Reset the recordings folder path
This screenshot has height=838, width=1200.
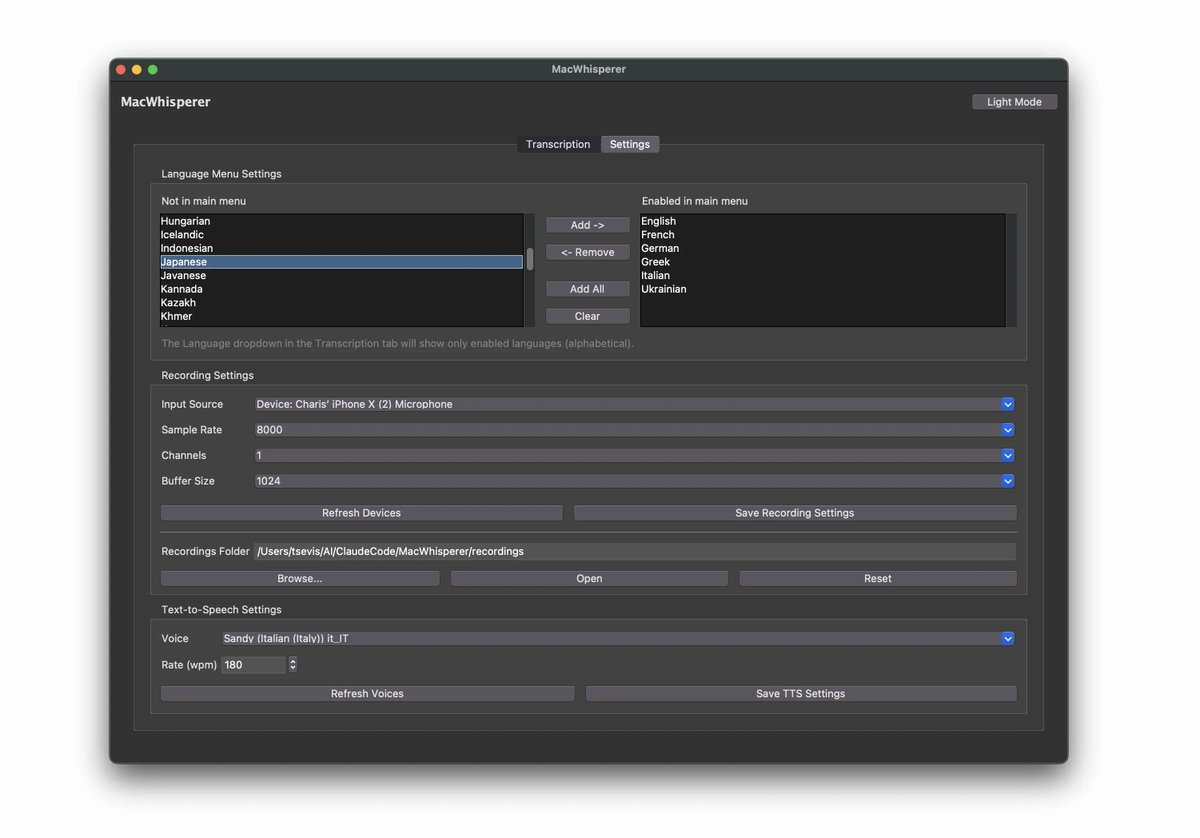click(878, 578)
